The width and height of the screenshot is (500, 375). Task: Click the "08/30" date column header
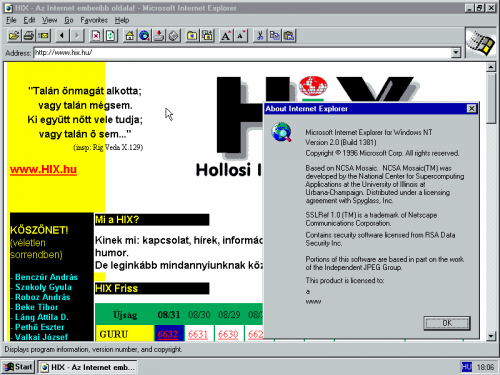(199, 315)
